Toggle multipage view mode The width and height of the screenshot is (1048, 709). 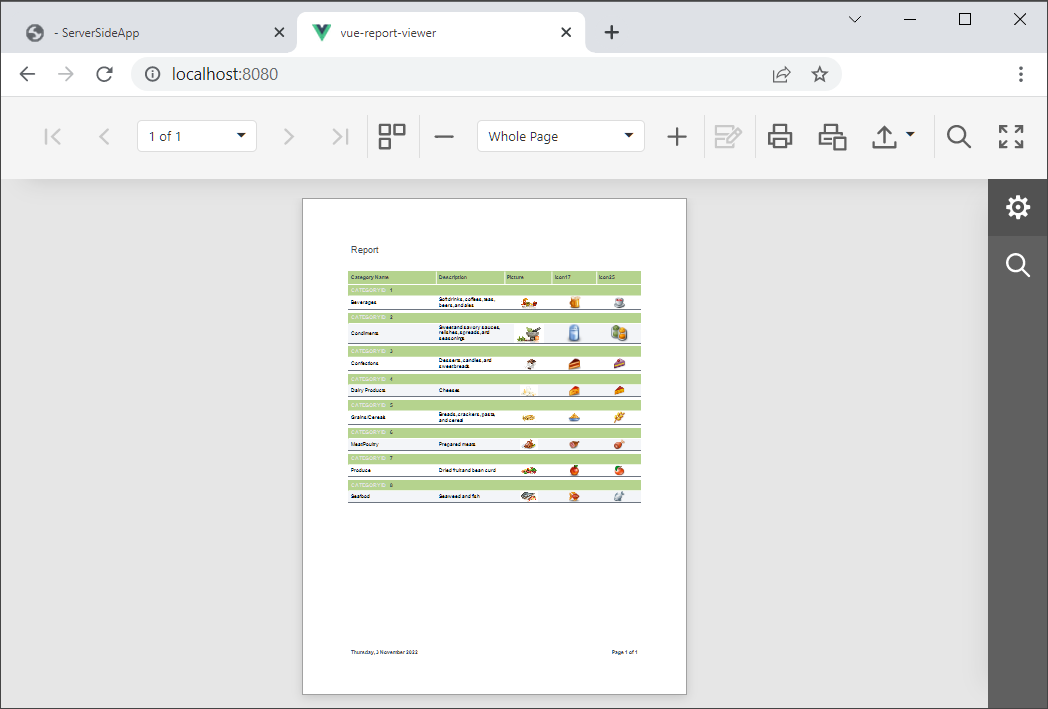click(392, 136)
